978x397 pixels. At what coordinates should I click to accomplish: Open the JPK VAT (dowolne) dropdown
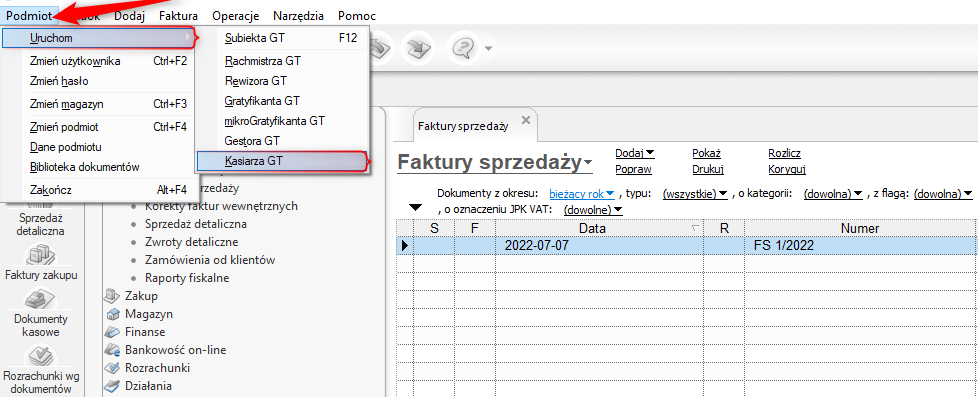click(593, 210)
